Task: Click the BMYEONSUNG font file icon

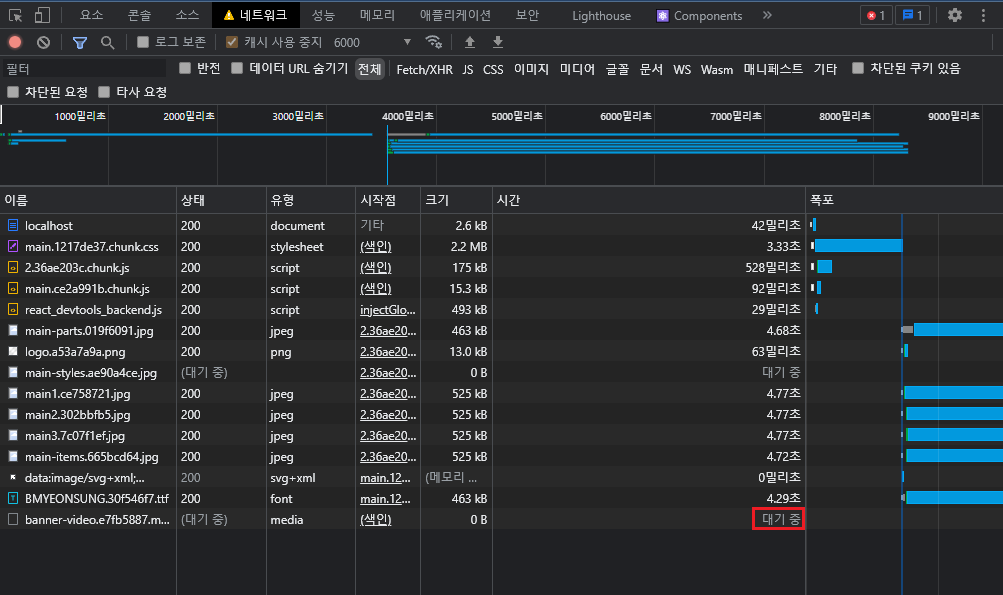Action: 13,498
